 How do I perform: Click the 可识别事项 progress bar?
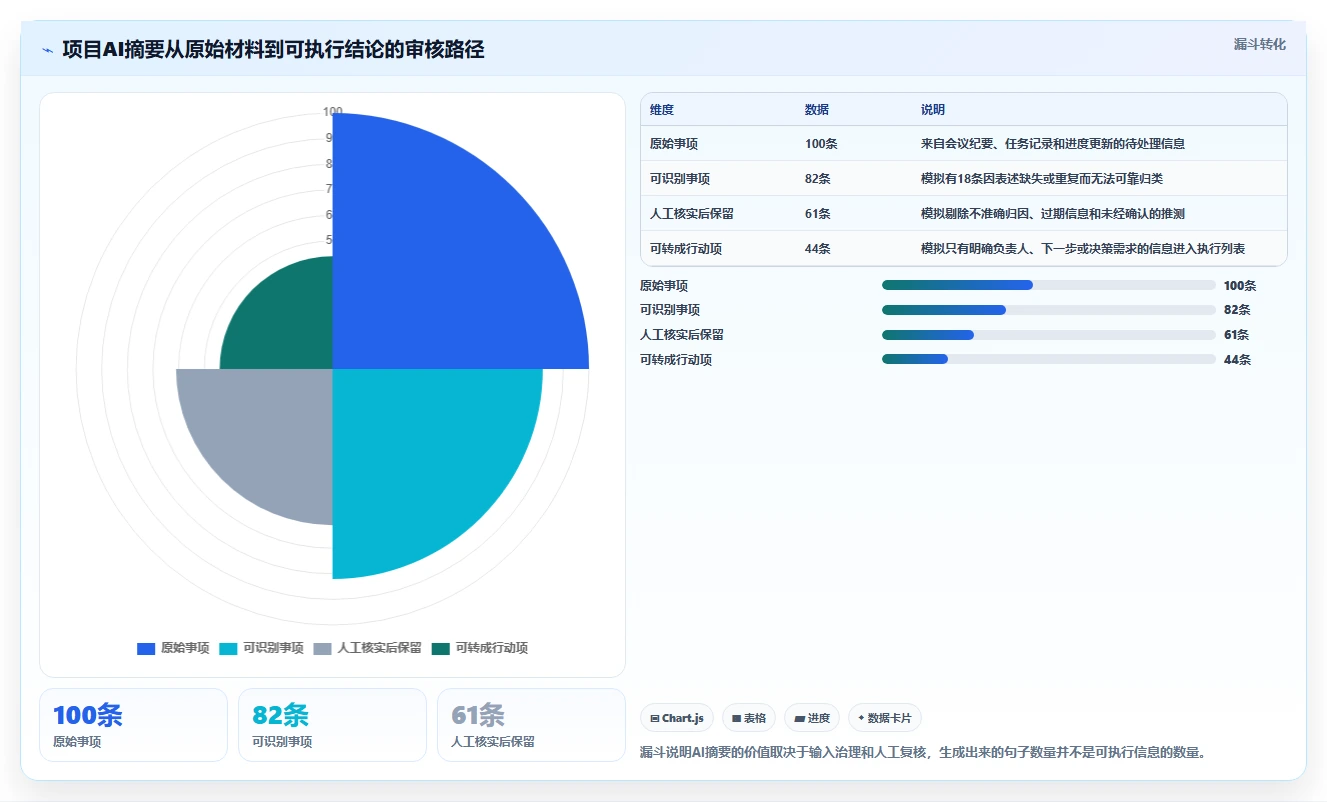click(x=1049, y=310)
